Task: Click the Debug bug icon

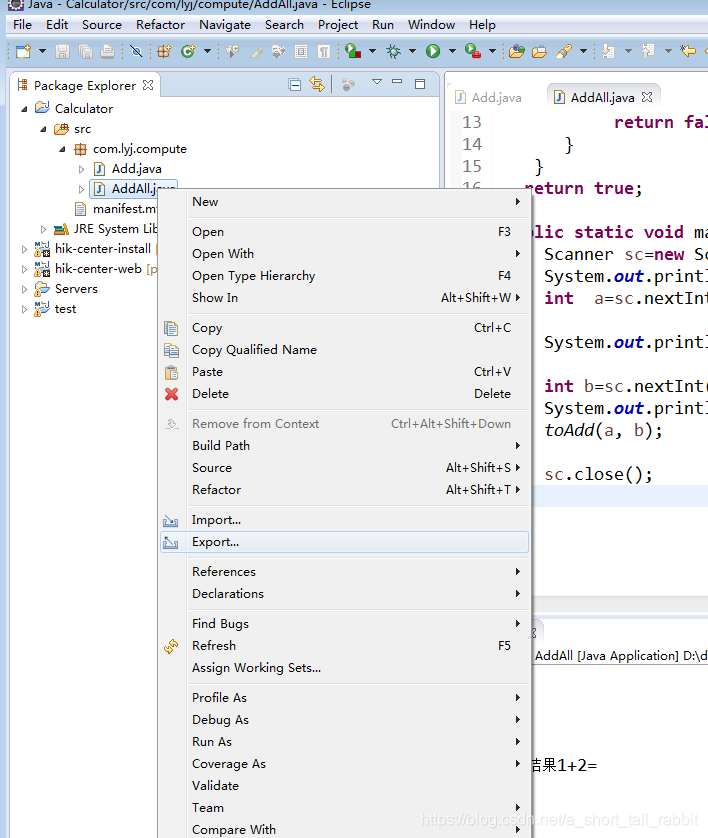Action: [394, 51]
